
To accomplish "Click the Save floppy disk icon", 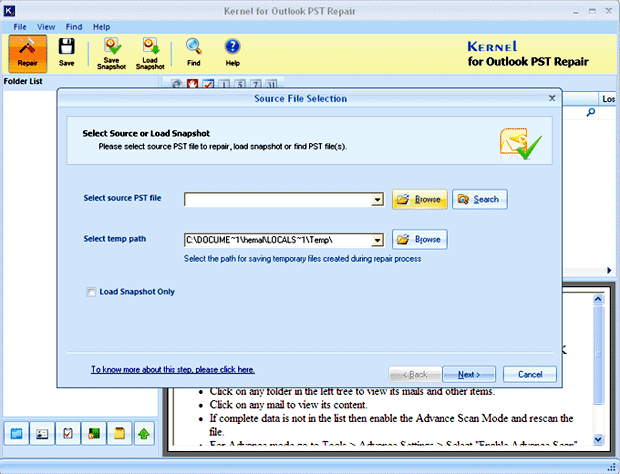I will pos(66,46).
